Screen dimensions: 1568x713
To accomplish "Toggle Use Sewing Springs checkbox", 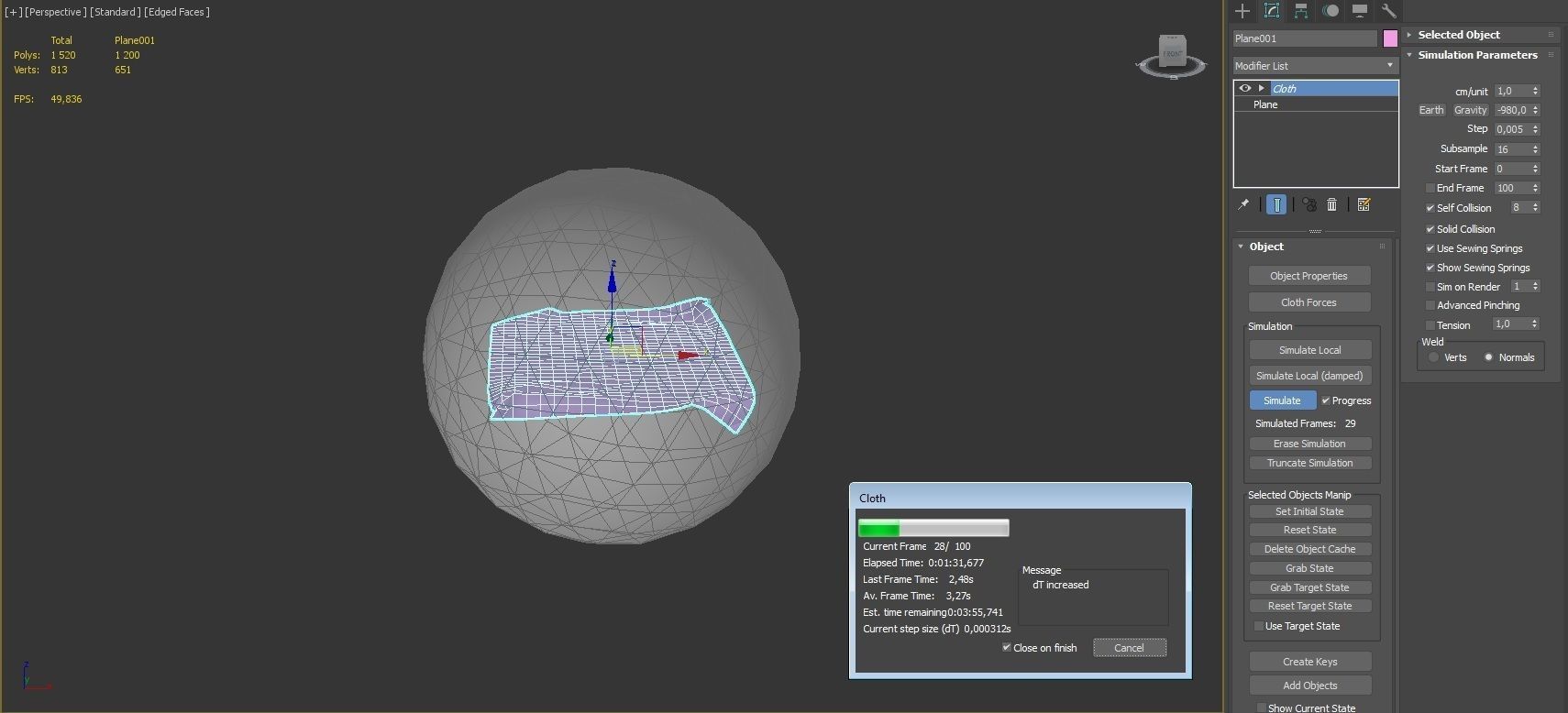I will coord(1430,248).
